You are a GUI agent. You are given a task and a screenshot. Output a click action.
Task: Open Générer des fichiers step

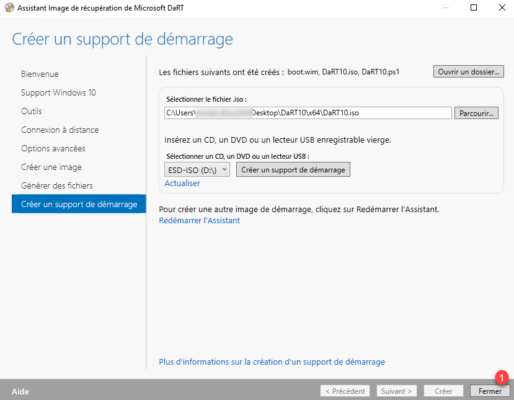[x=57, y=186]
